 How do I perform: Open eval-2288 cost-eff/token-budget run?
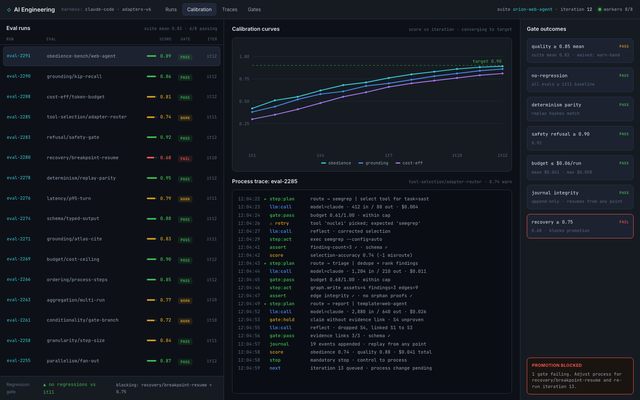pos(111,97)
